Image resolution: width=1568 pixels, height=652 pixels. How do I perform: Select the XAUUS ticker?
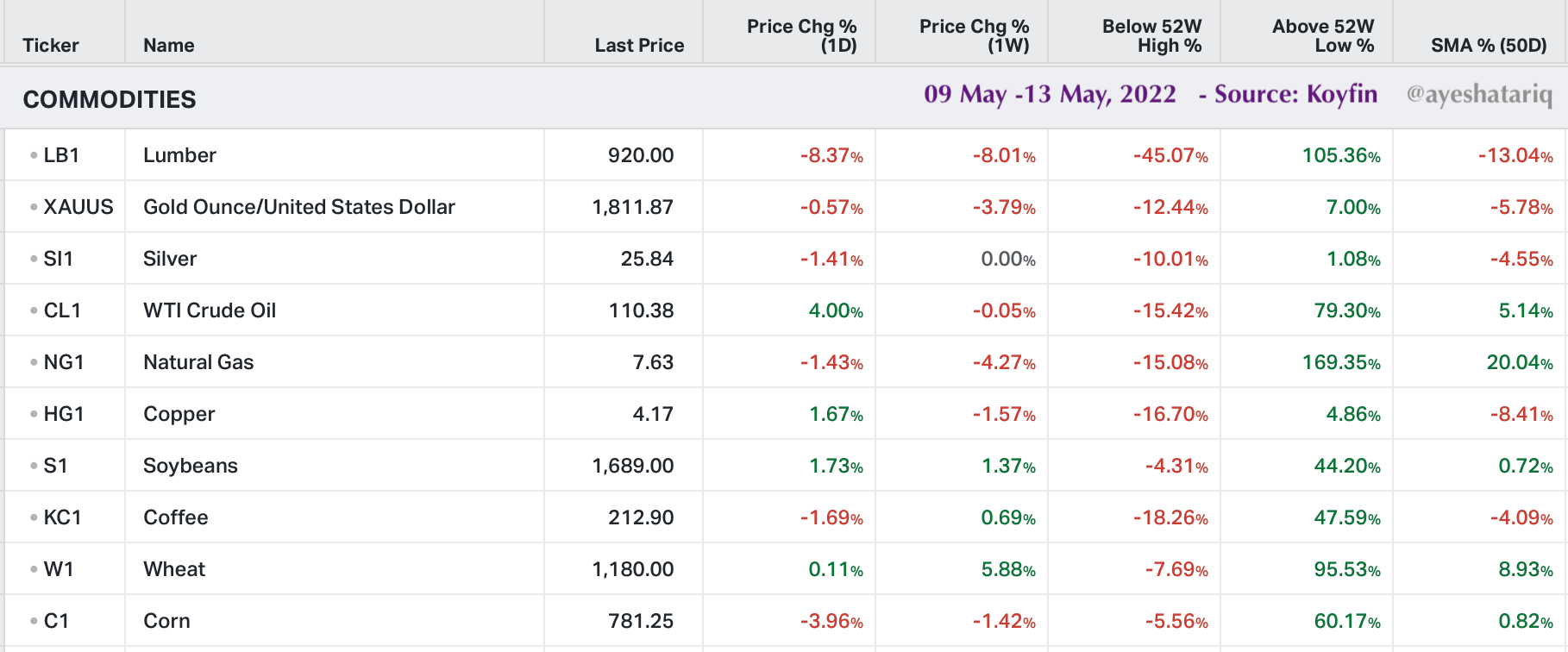[78, 207]
